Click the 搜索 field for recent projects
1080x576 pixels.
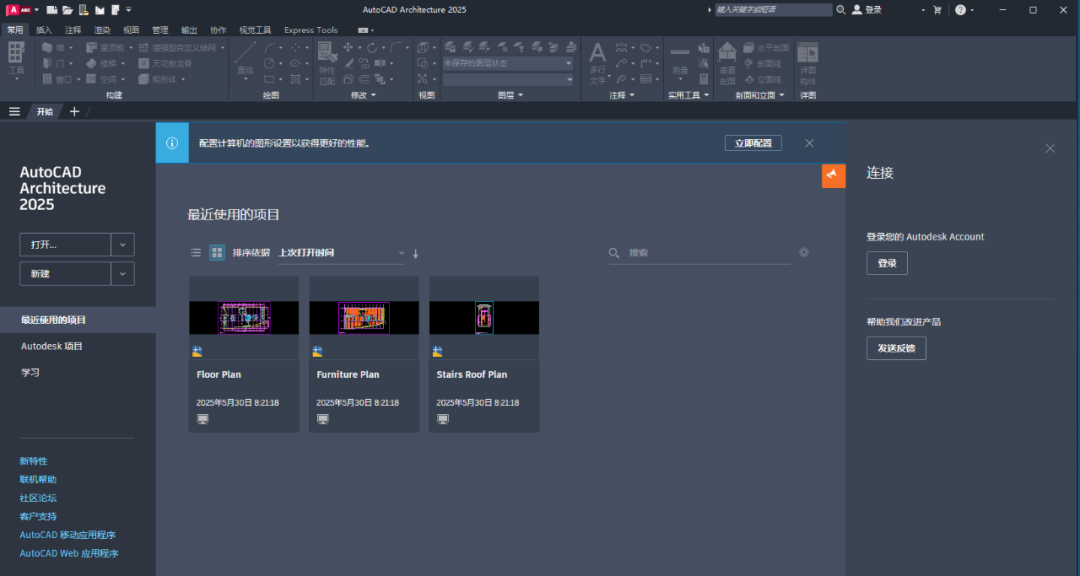(705, 253)
